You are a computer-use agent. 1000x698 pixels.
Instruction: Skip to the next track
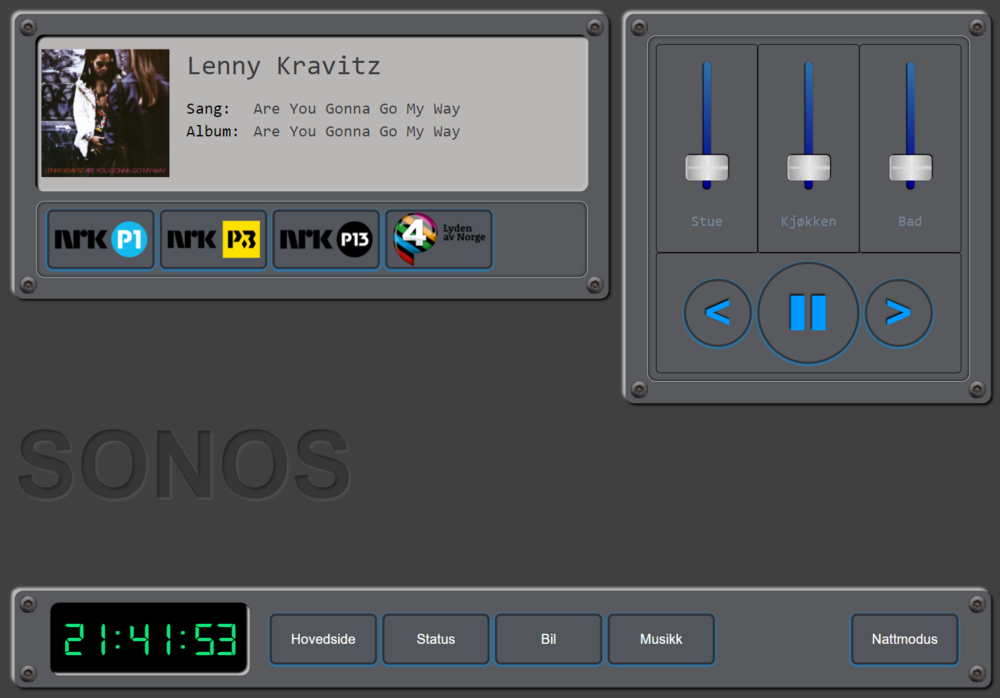tap(898, 313)
